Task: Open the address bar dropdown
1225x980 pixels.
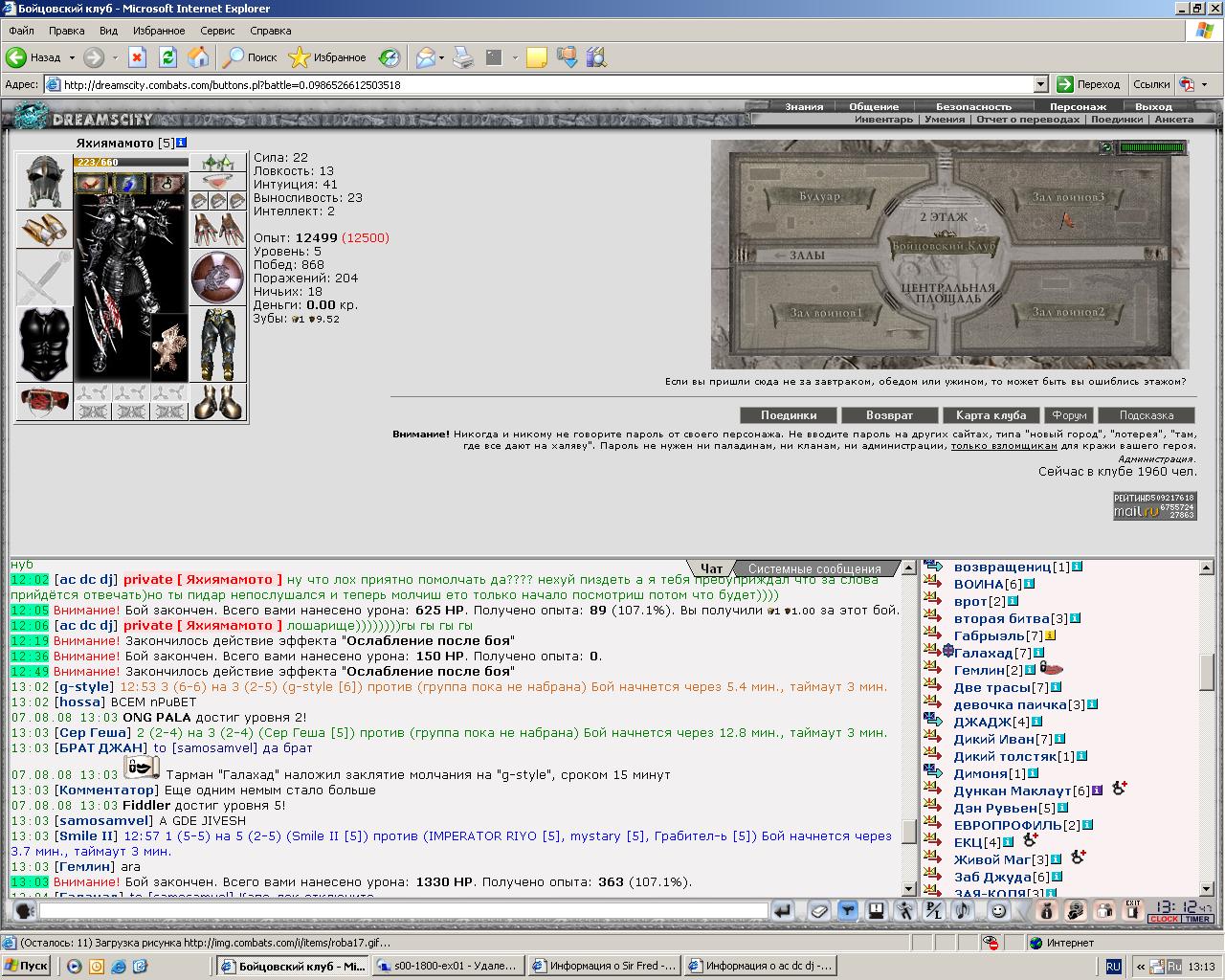Action: (x=1040, y=84)
